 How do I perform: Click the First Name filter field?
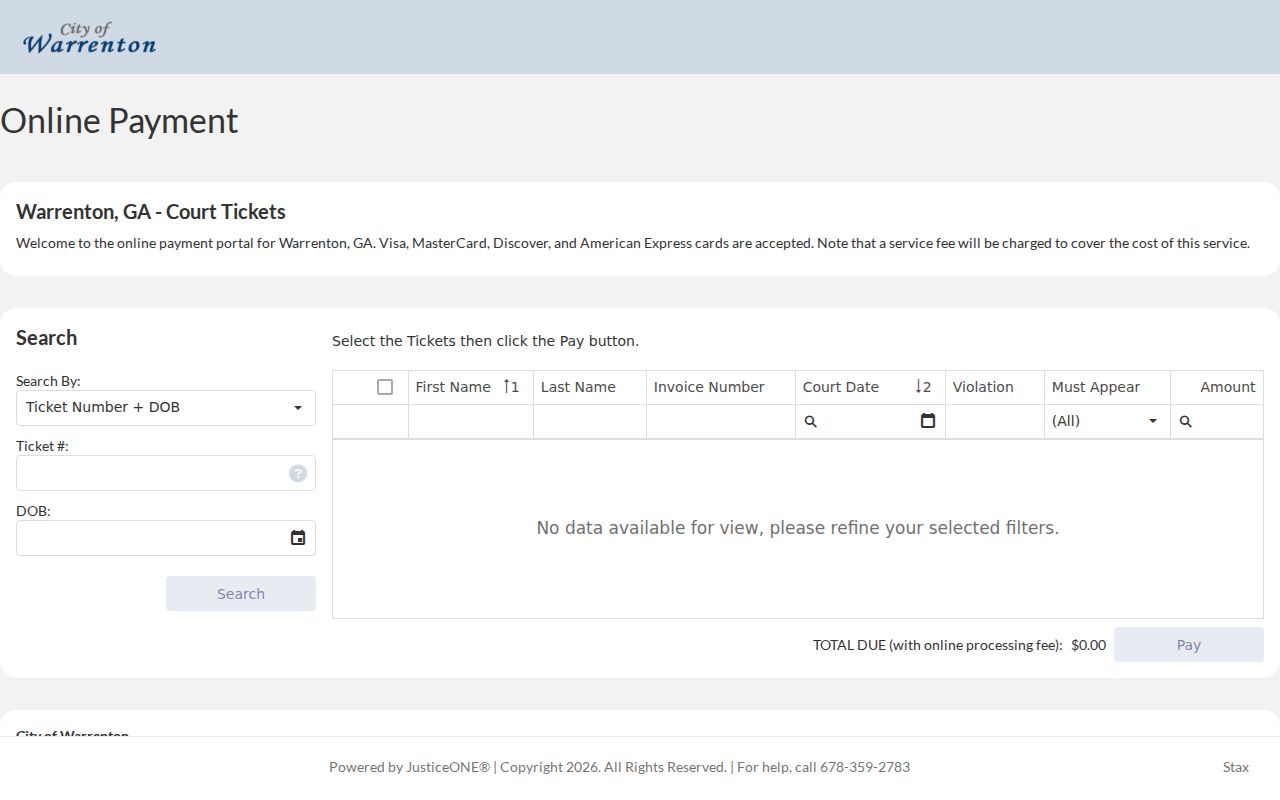[x=471, y=421]
